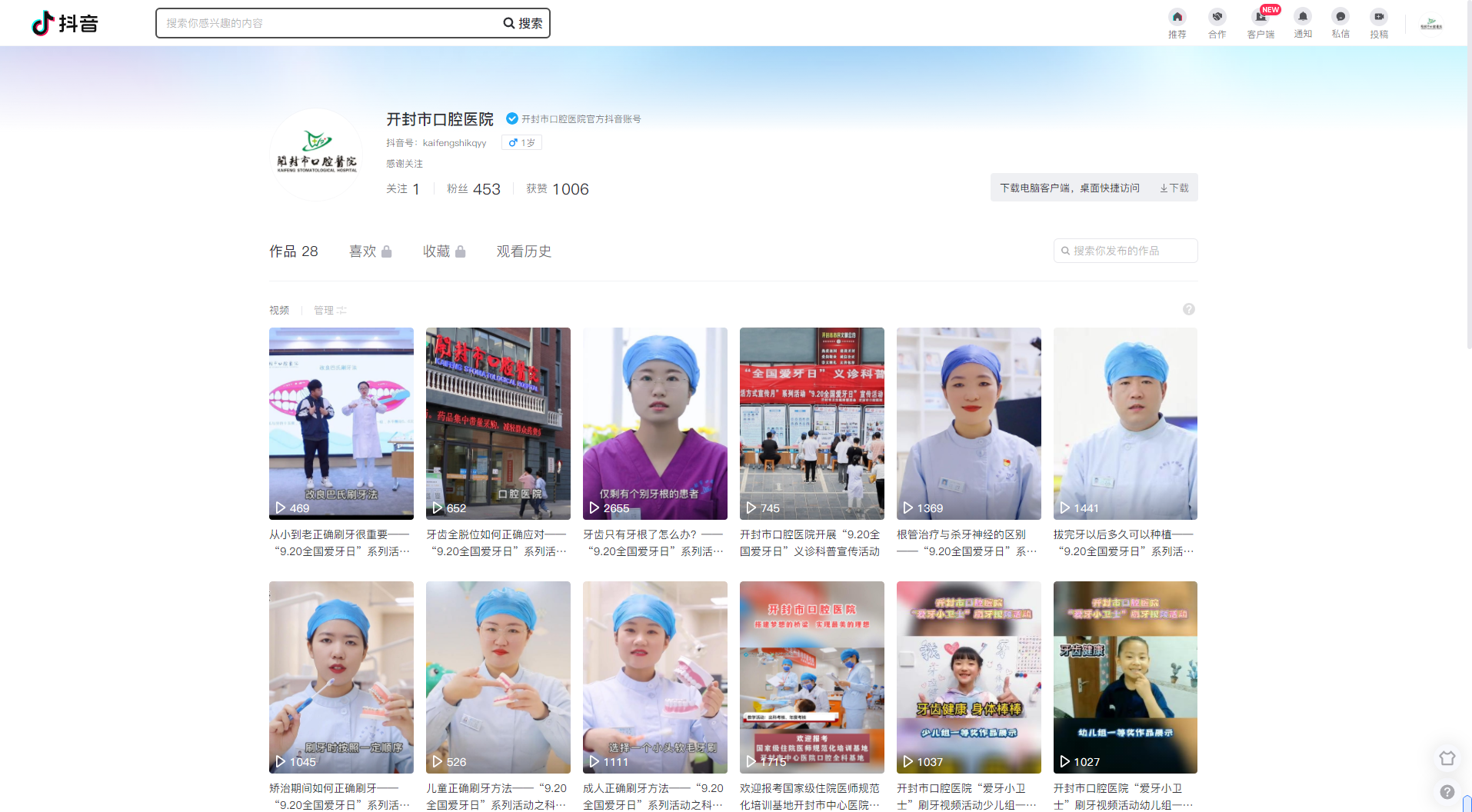Click the hospital profile avatar image
The image size is (1472, 812).
(x=316, y=155)
